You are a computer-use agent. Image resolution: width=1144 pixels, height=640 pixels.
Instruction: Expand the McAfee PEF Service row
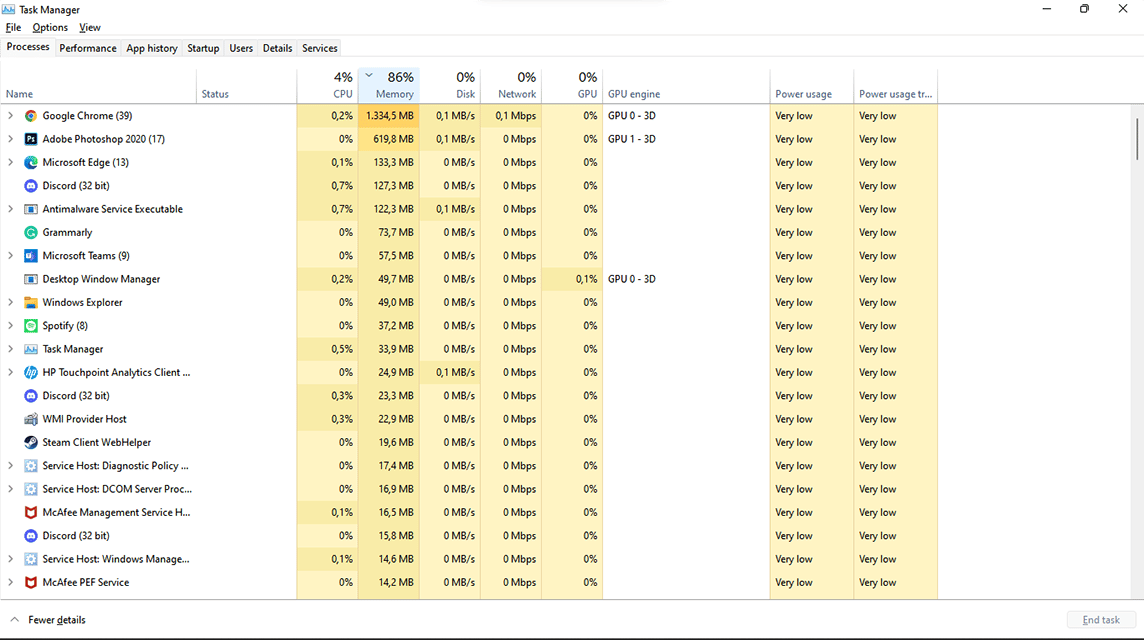pos(10,583)
